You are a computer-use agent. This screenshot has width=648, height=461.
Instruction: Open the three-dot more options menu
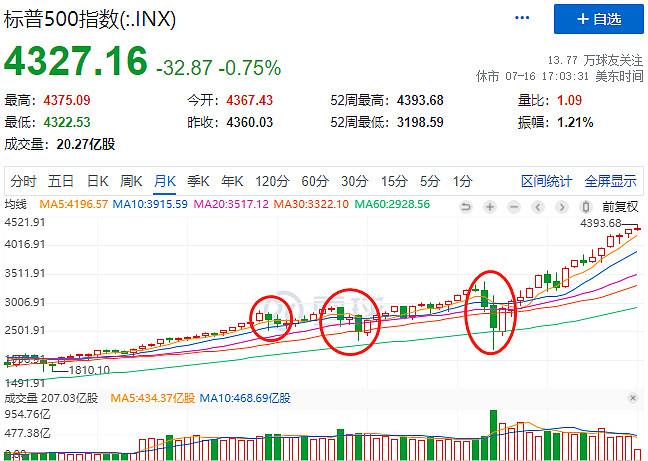click(522, 18)
